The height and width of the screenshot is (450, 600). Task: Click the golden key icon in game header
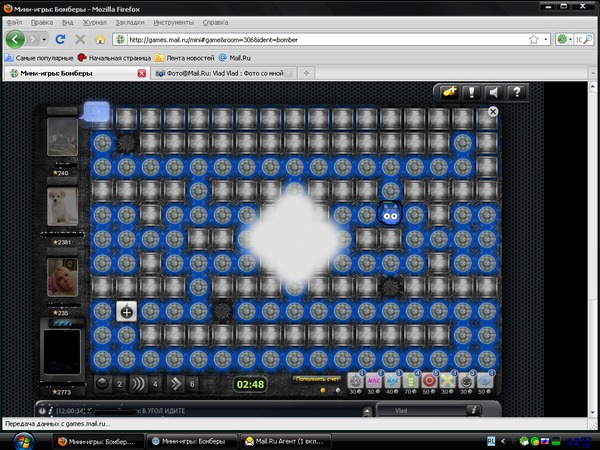pyautogui.click(x=447, y=92)
